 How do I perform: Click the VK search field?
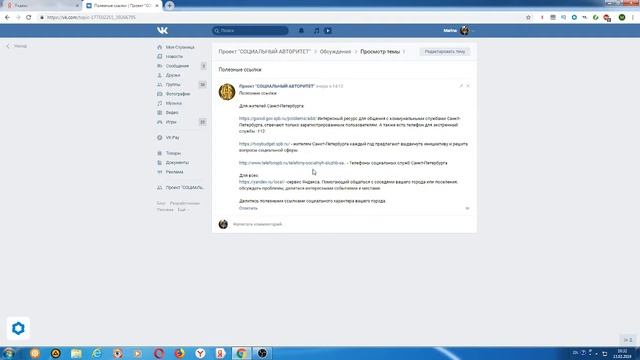tap(250, 31)
